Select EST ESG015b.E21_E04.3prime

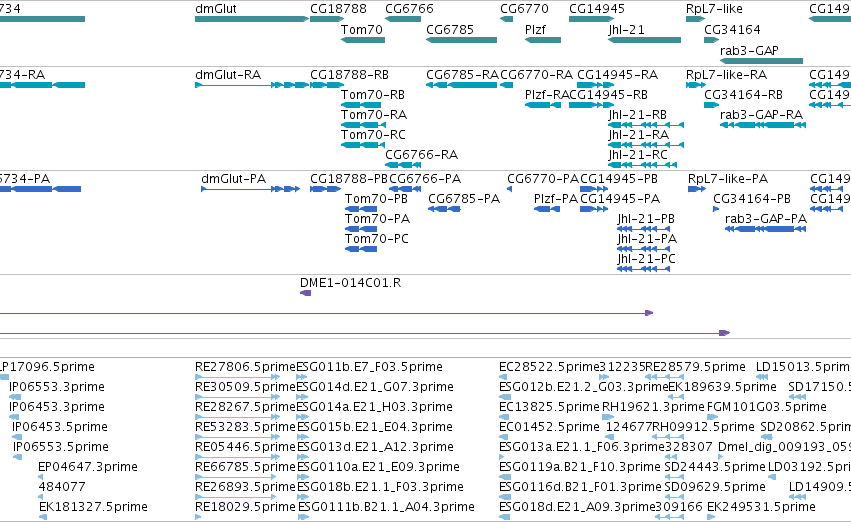(303, 437)
